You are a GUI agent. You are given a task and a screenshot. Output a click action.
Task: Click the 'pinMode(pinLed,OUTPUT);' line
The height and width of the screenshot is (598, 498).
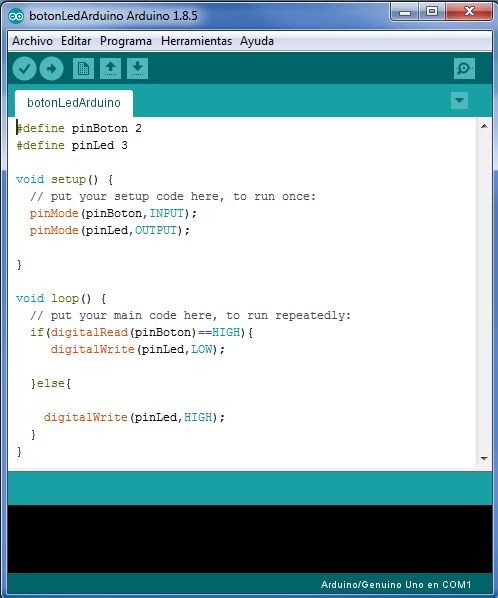tap(110, 231)
